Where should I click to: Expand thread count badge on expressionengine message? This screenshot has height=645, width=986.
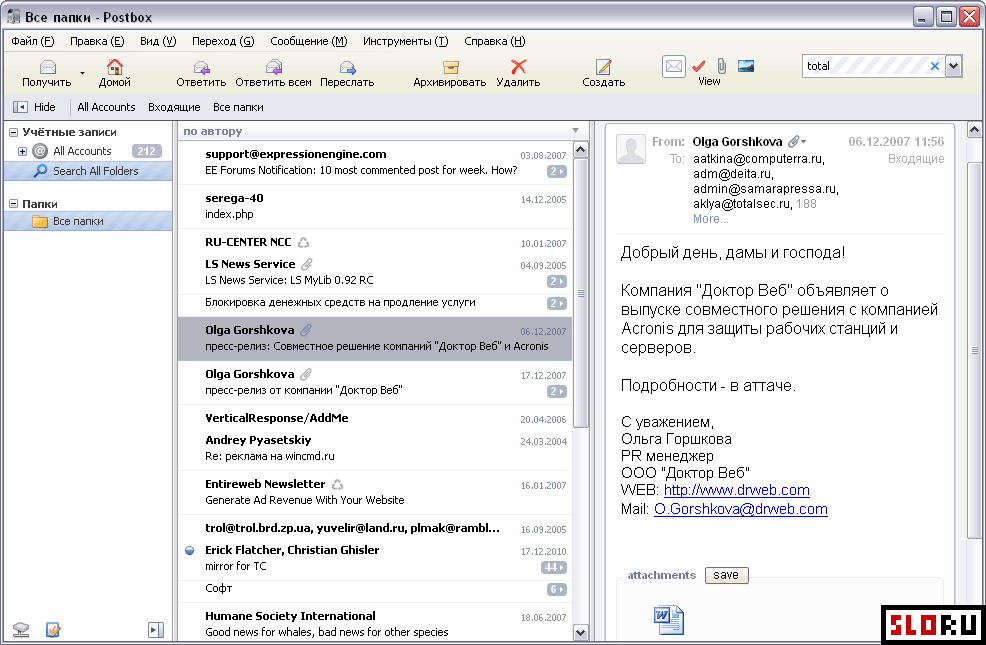pos(557,171)
